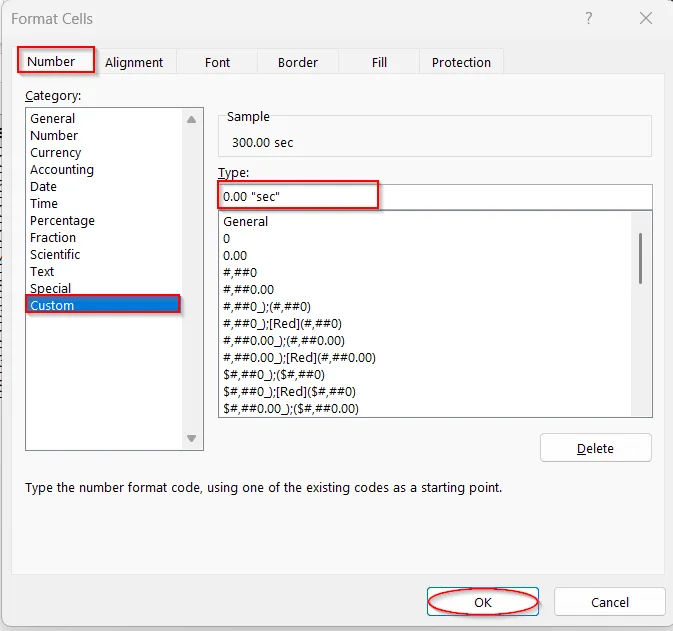The width and height of the screenshot is (673, 631).
Task: Select the 0 format code
Action: tap(425, 238)
